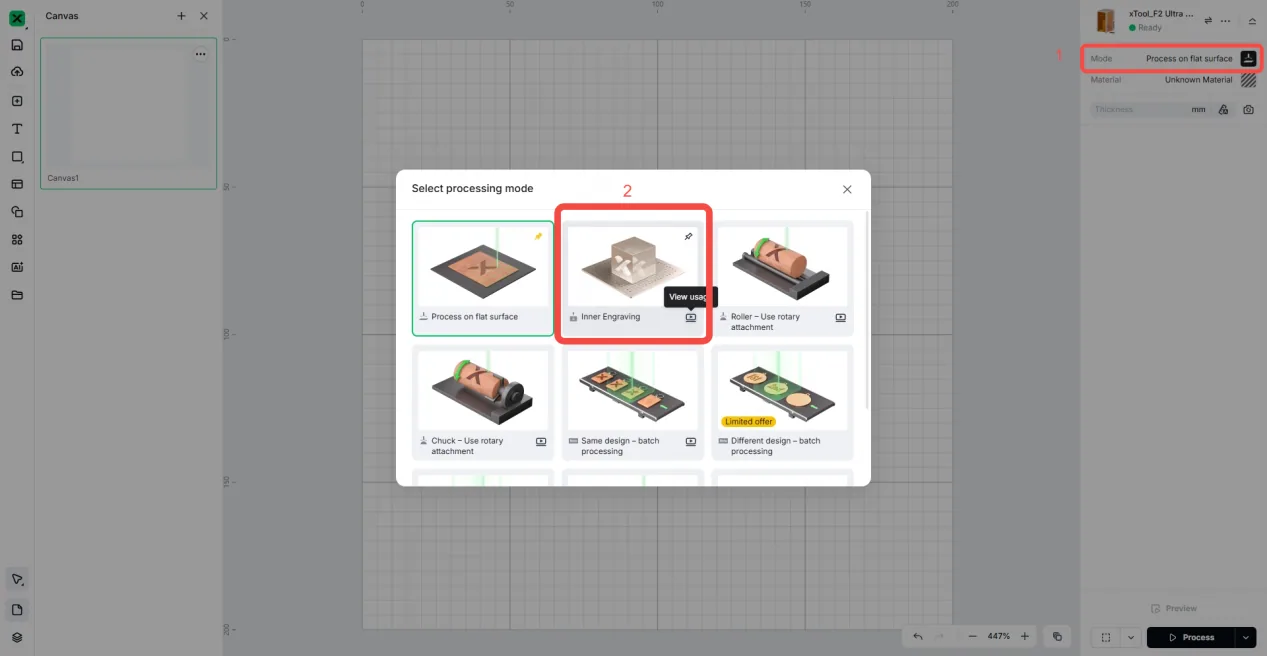The image size is (1267, 656).
Task: Click the Inner Engraving view usage video icon
Action: tap(690, 317)
